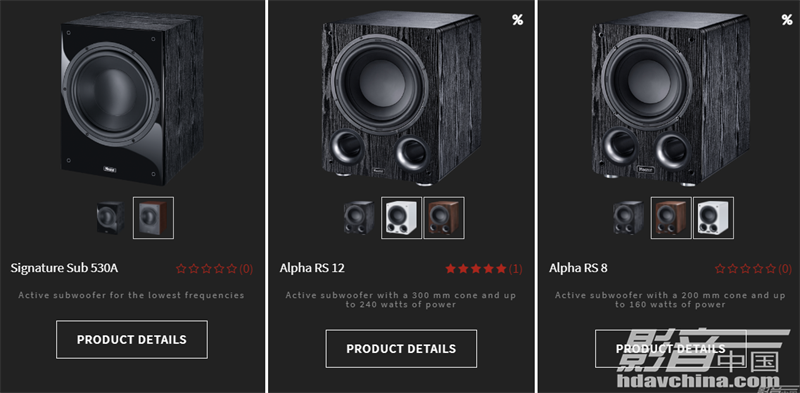
Task: Click percent discount badge on Alpha RS 12
Action: pos(517,20)
